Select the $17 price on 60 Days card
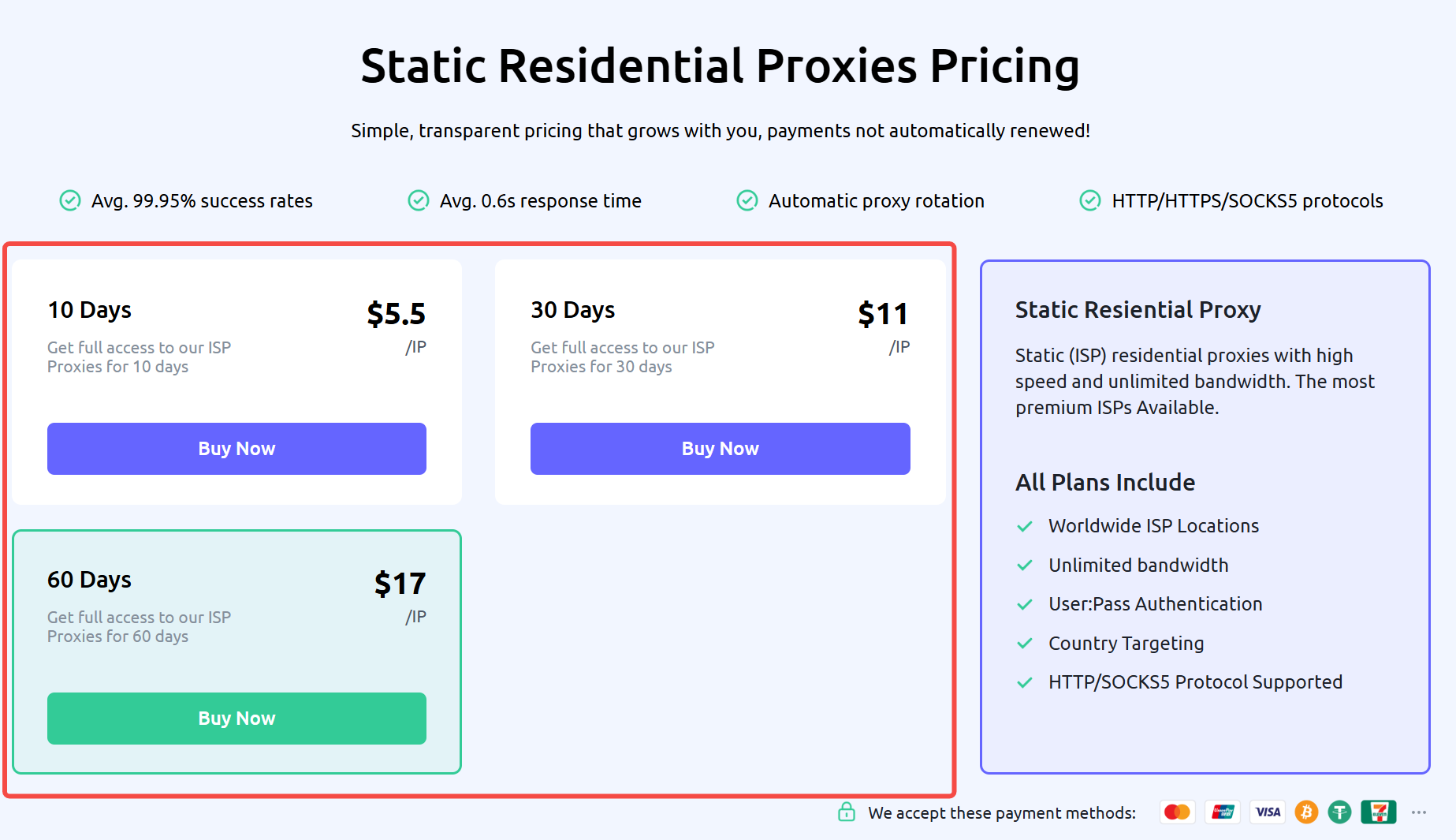The image size is (1456, 840). point(400,584)
